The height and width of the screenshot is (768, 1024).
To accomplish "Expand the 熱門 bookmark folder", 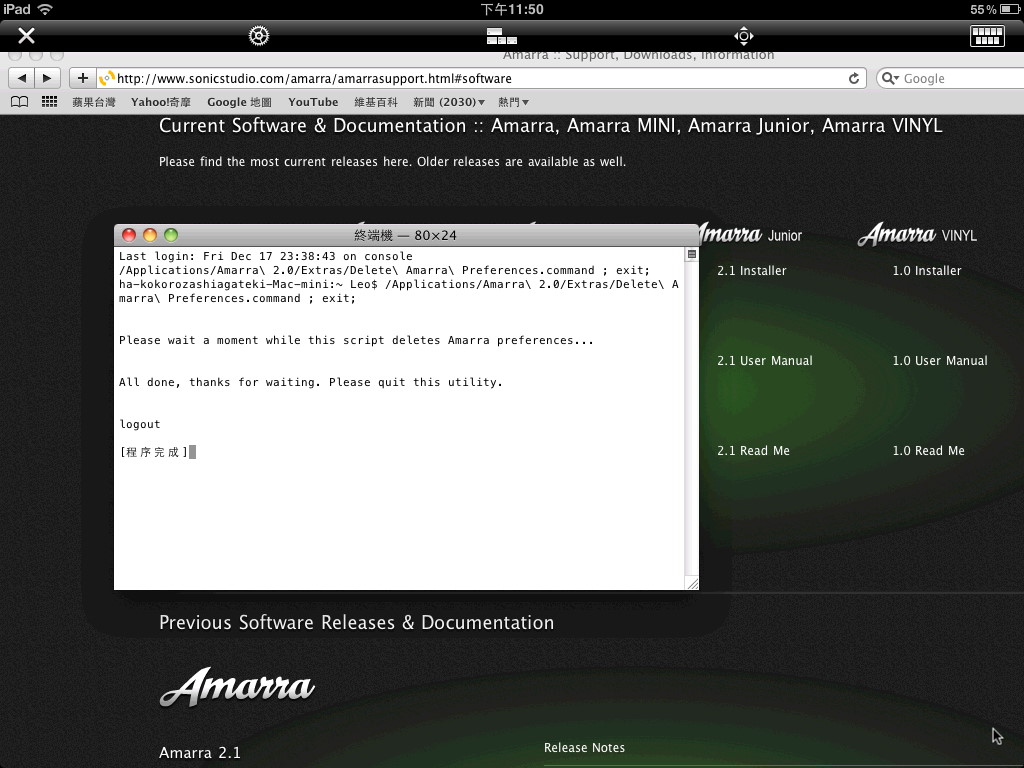I will 513,102.
